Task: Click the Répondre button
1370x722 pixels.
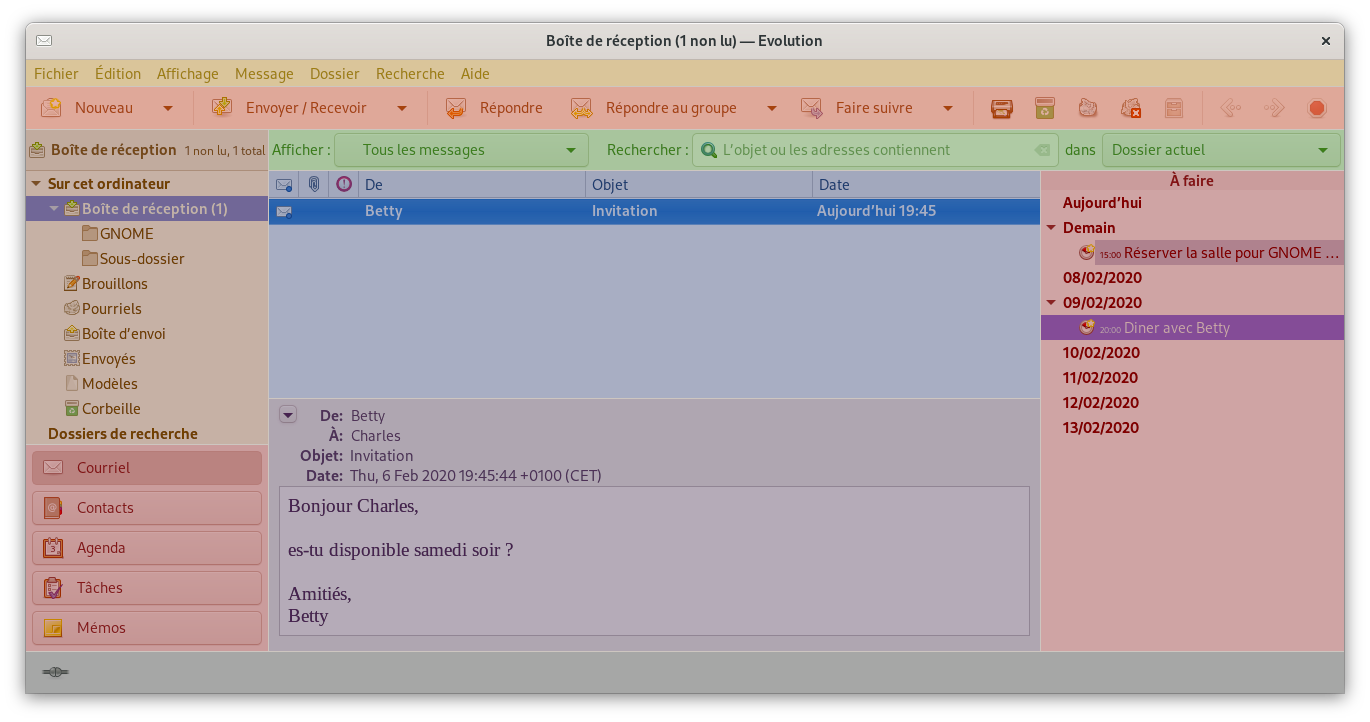Action: pyautogui.click(x=495, y=108)
